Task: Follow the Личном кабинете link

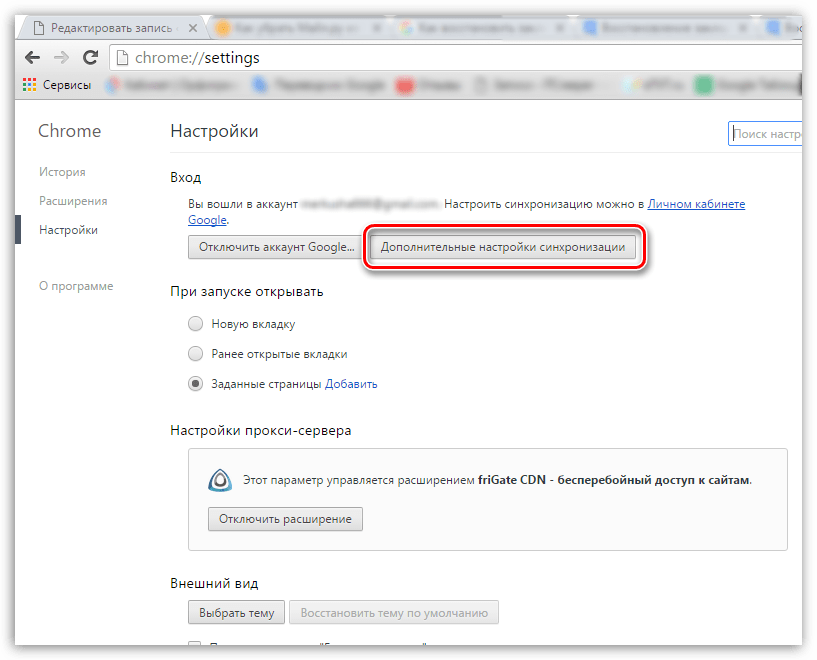Action: [696, 204]
